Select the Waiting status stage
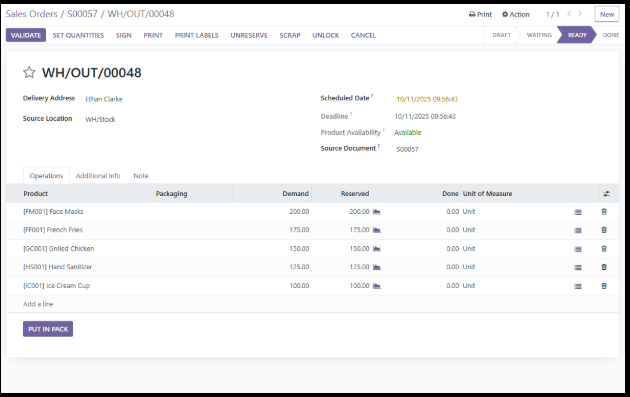 click(x=539, y=35)
